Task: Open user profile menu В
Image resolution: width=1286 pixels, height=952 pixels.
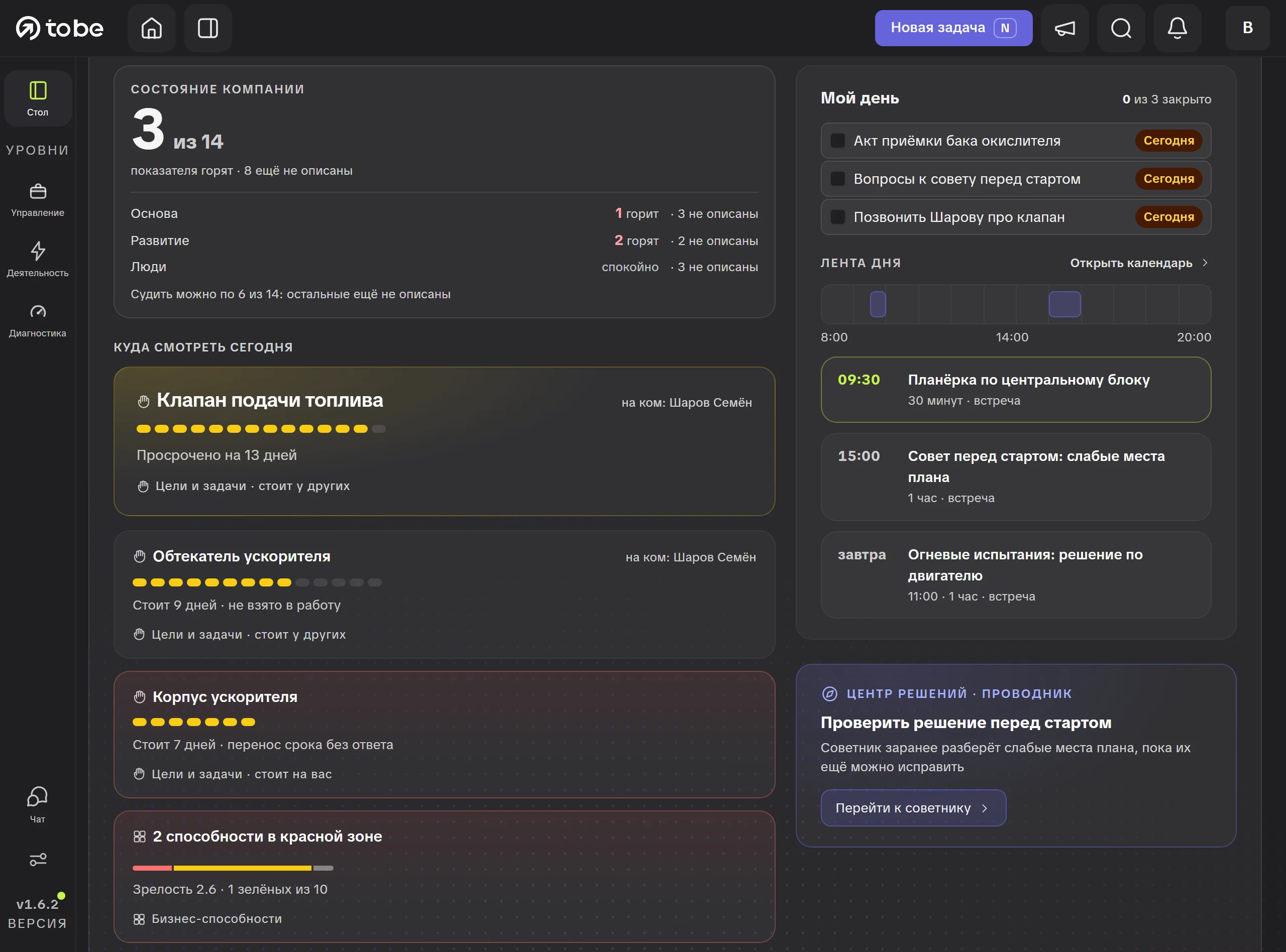Action: click(1247, 28)
